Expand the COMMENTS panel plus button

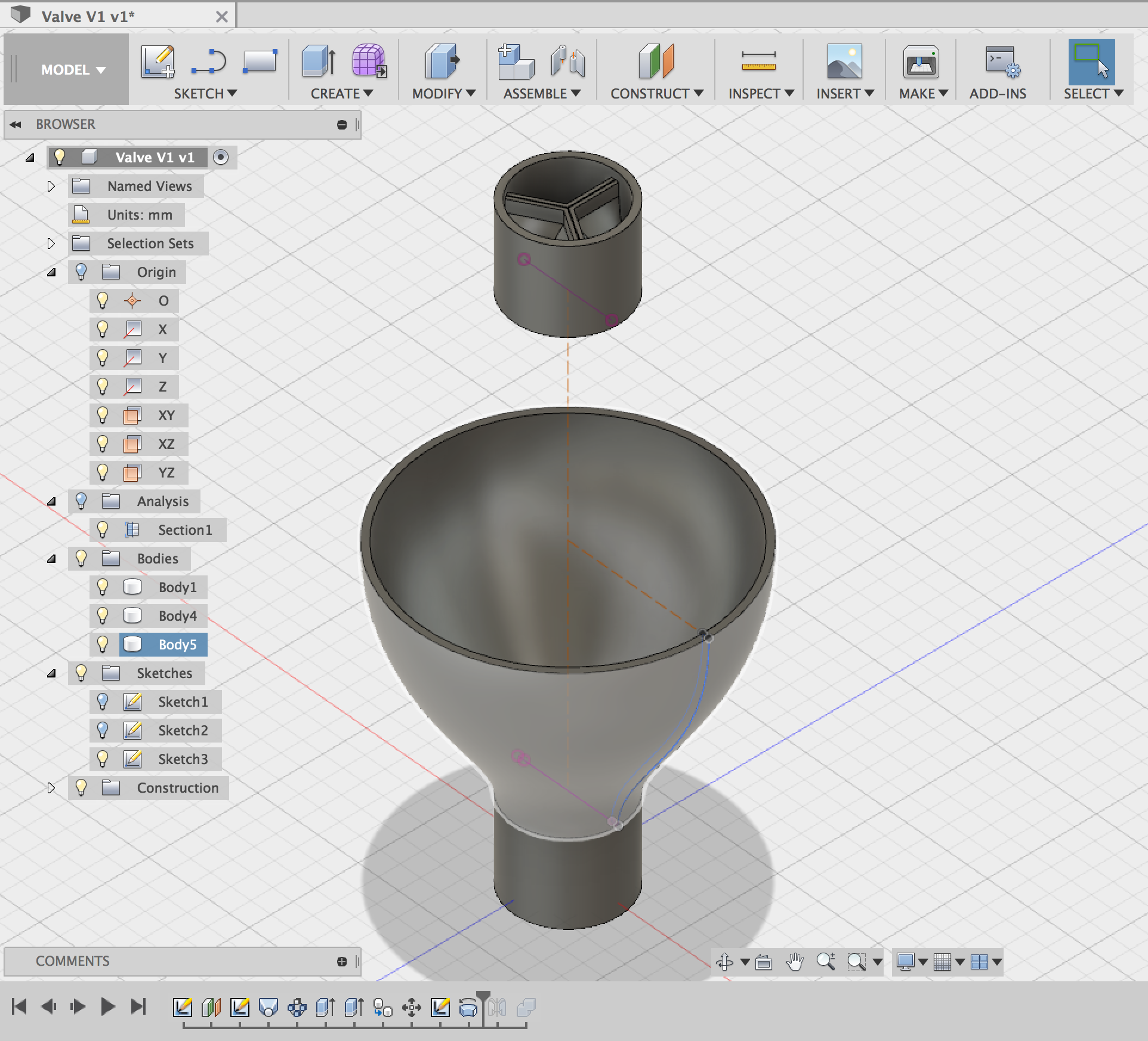click(342, 961)
